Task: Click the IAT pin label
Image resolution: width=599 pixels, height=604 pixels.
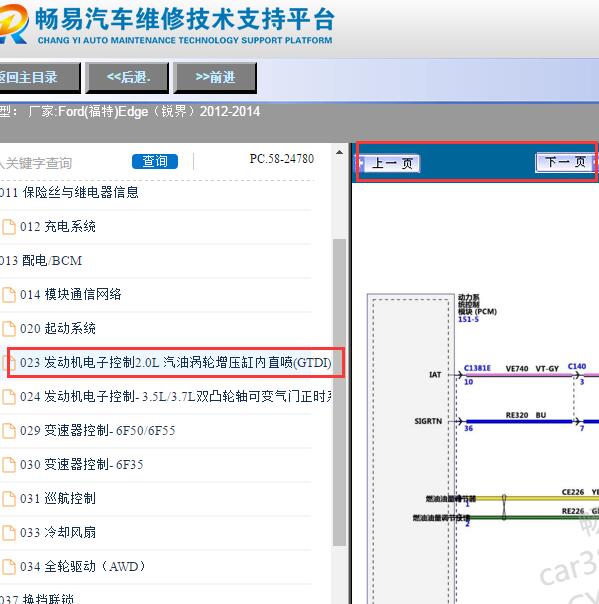Action: [x=435, y=374]
